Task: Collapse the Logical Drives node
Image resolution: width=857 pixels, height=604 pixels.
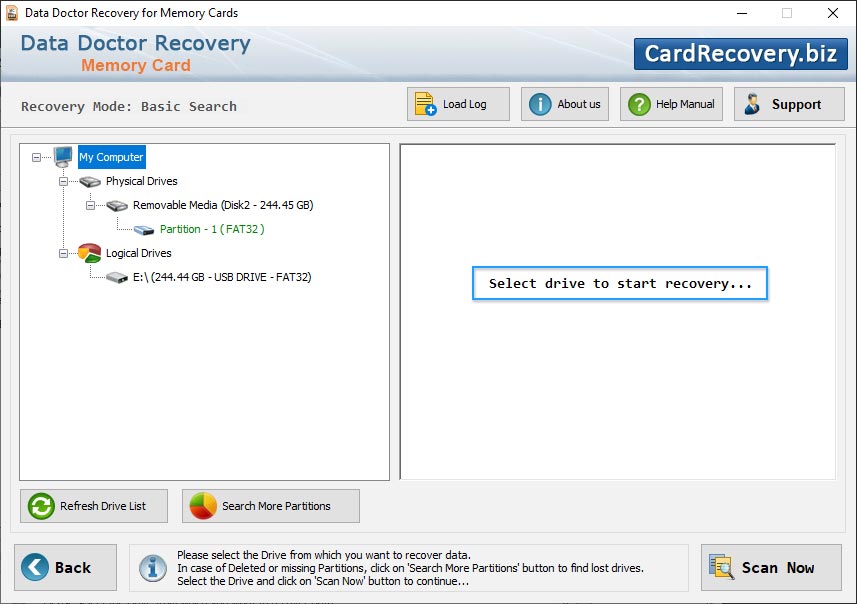Action: point(63,254)
